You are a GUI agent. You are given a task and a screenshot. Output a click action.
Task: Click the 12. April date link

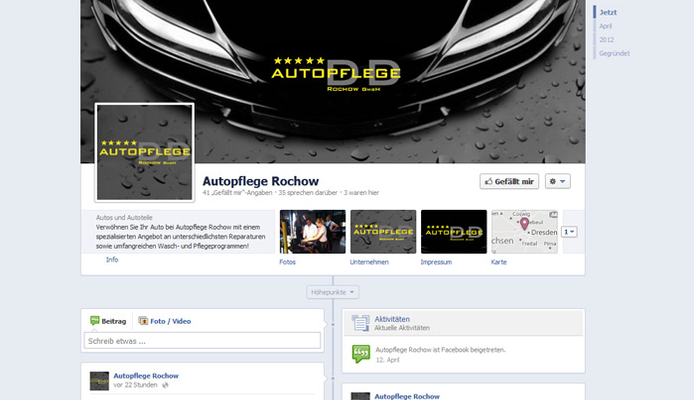pos(388,360)
